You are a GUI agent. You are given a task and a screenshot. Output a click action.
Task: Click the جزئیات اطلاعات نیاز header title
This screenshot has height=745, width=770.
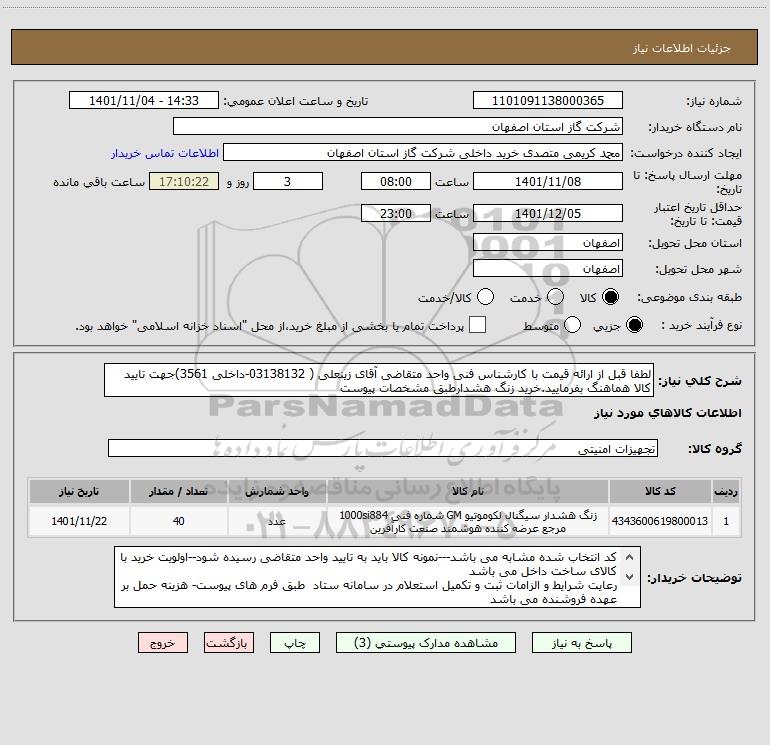[682, 48]
